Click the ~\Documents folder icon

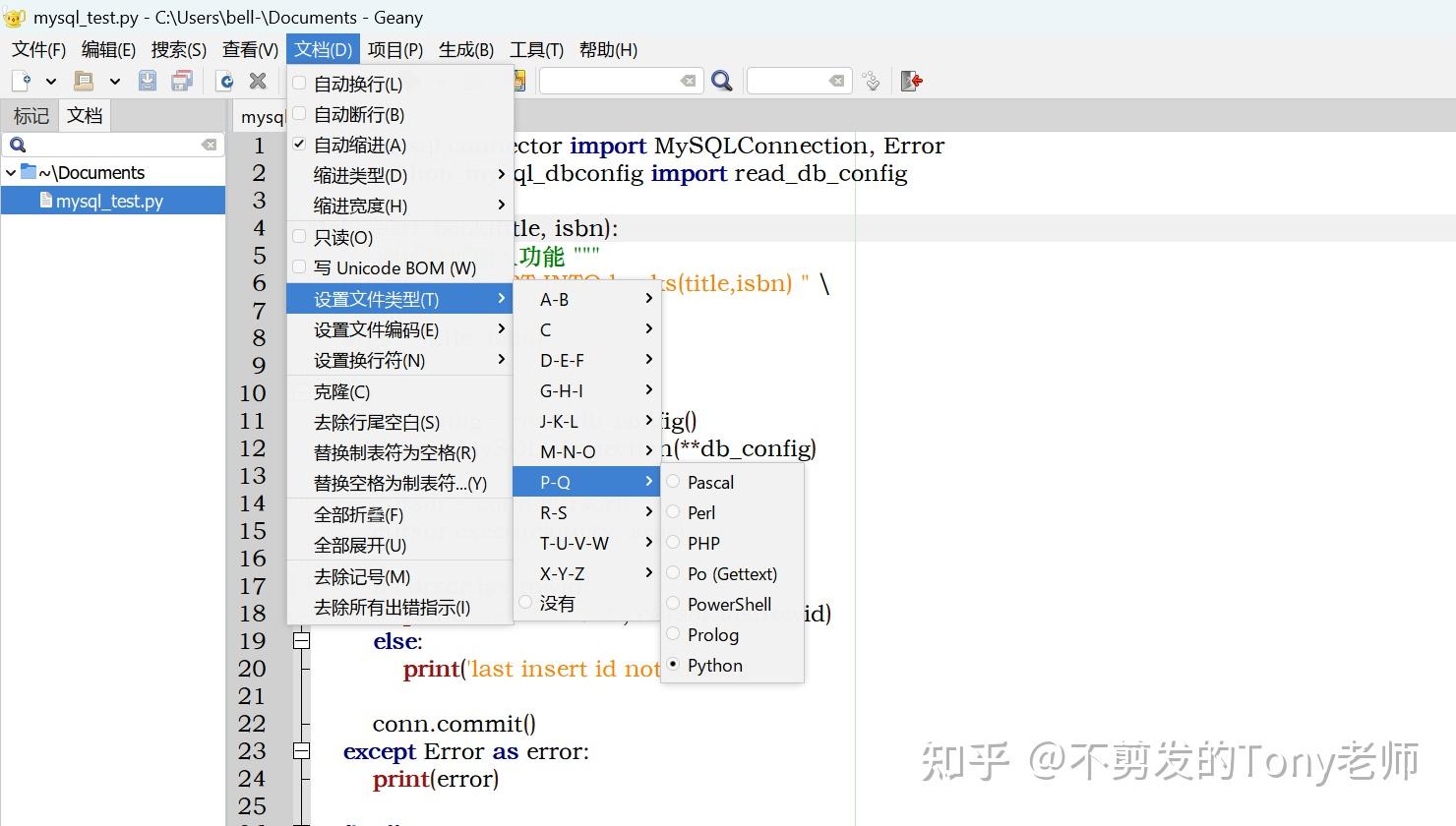click(29, 172)
